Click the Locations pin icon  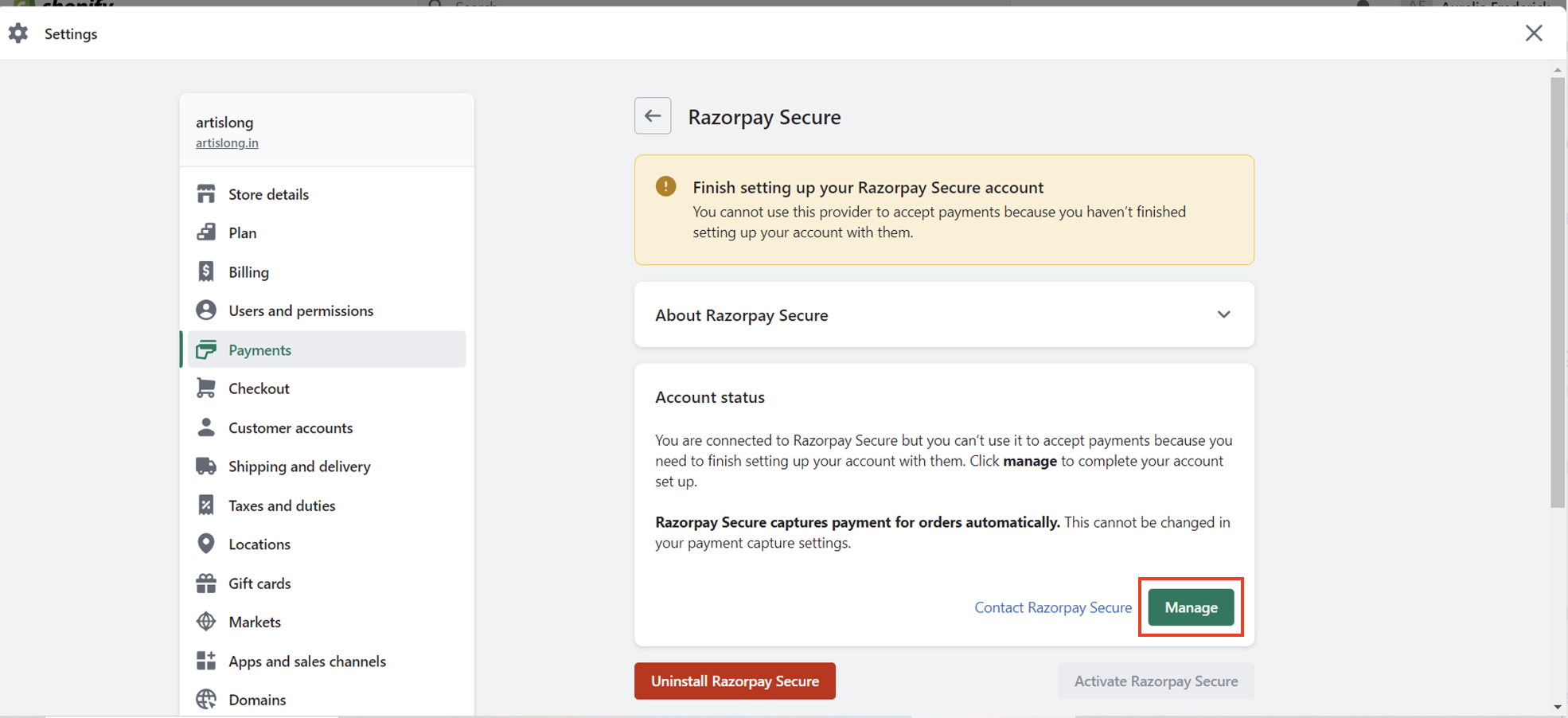pos(206,544)
